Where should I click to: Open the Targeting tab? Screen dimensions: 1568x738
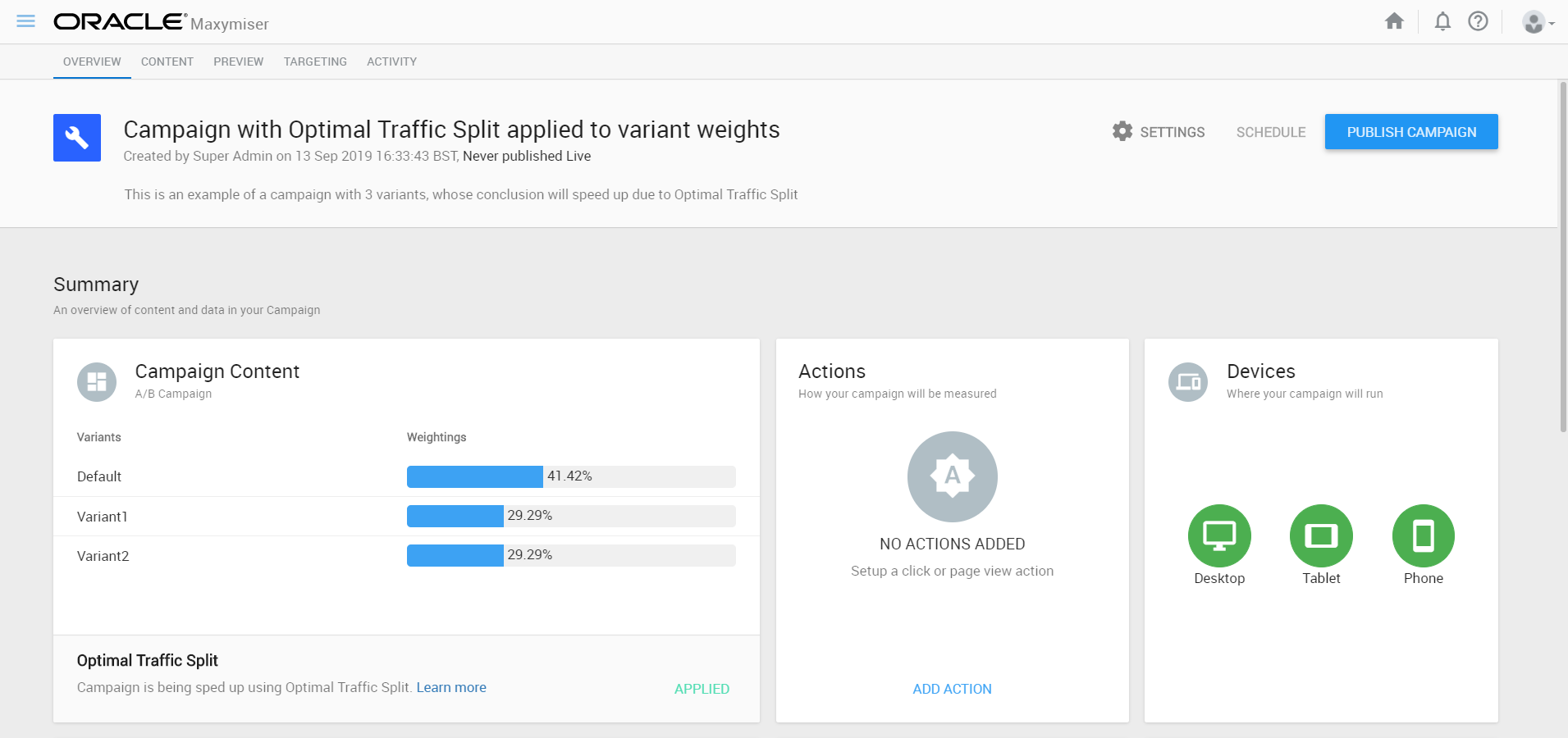pyautogui.click(x=315, y=61)
